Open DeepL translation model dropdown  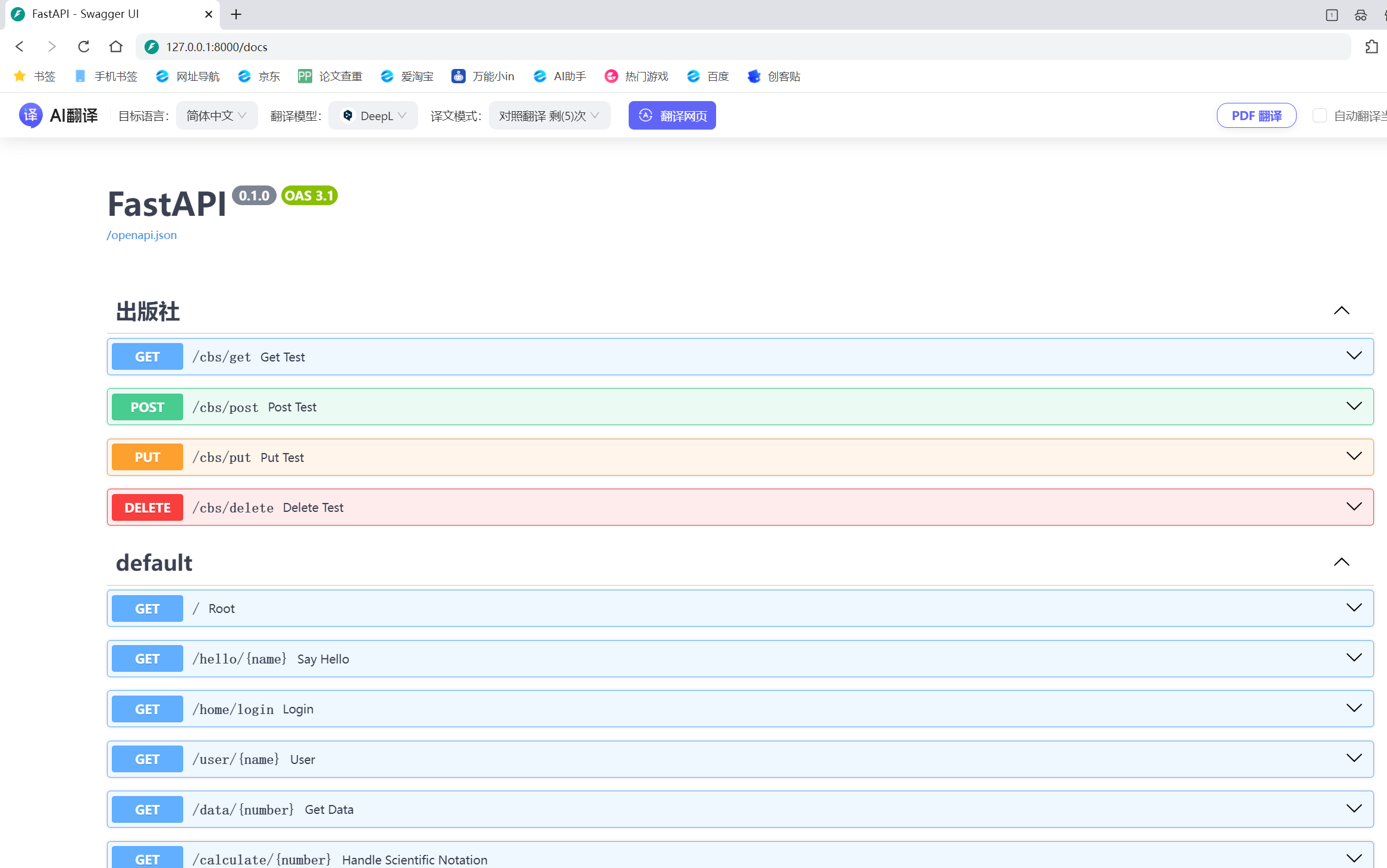point(374,115)
